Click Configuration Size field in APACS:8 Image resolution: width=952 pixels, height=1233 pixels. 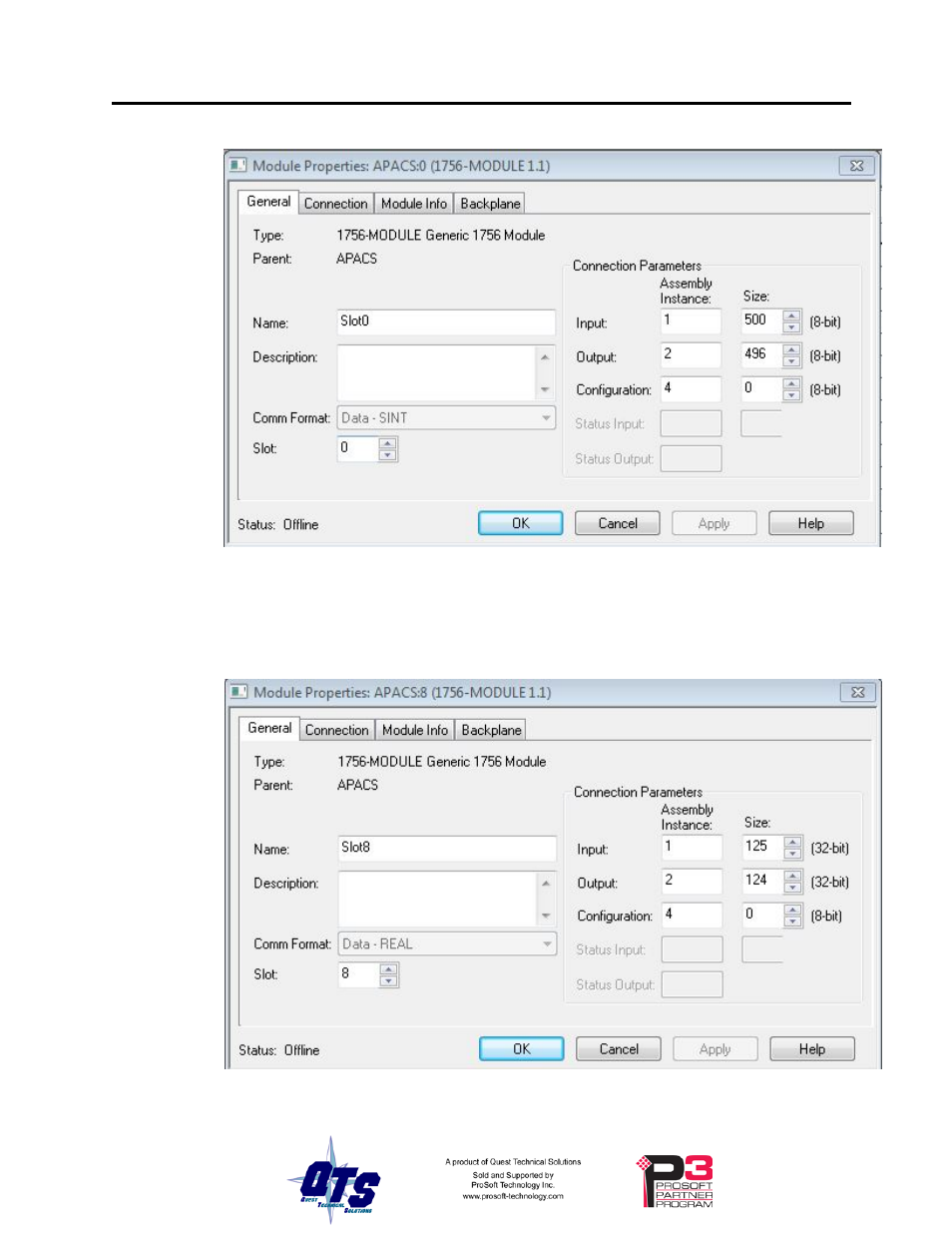click(x=762, y=916)
